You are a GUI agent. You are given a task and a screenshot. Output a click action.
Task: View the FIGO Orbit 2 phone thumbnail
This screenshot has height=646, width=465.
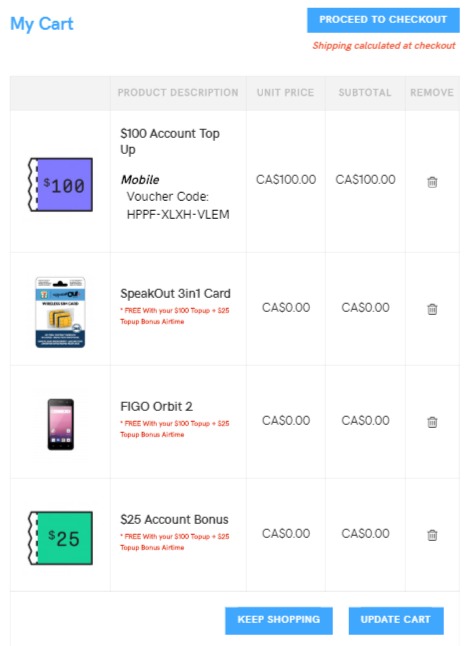[x=61, y=424]
